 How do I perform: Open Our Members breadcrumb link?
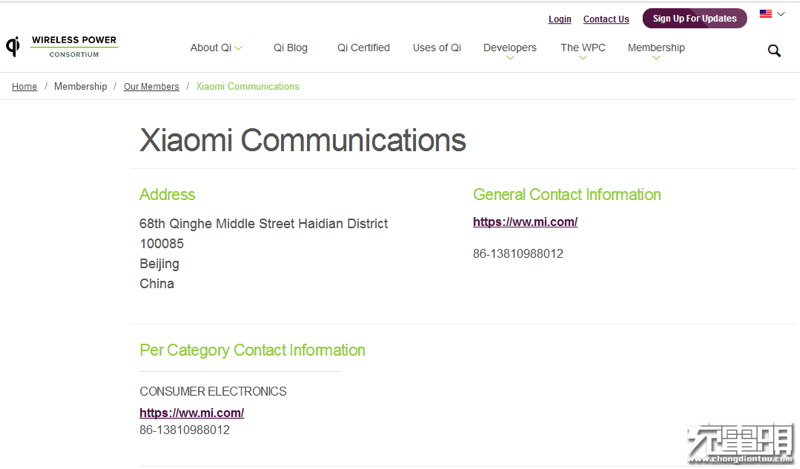click(x=152, y=86)
